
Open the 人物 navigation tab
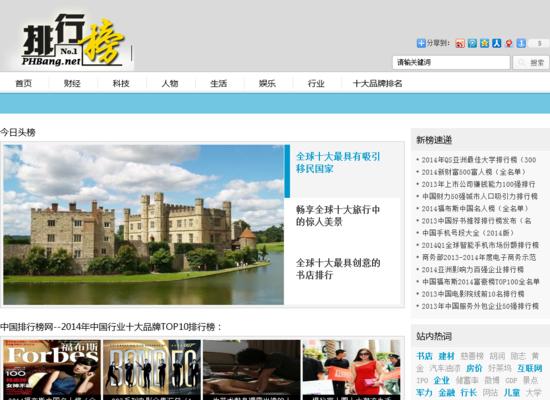point(169,84)
